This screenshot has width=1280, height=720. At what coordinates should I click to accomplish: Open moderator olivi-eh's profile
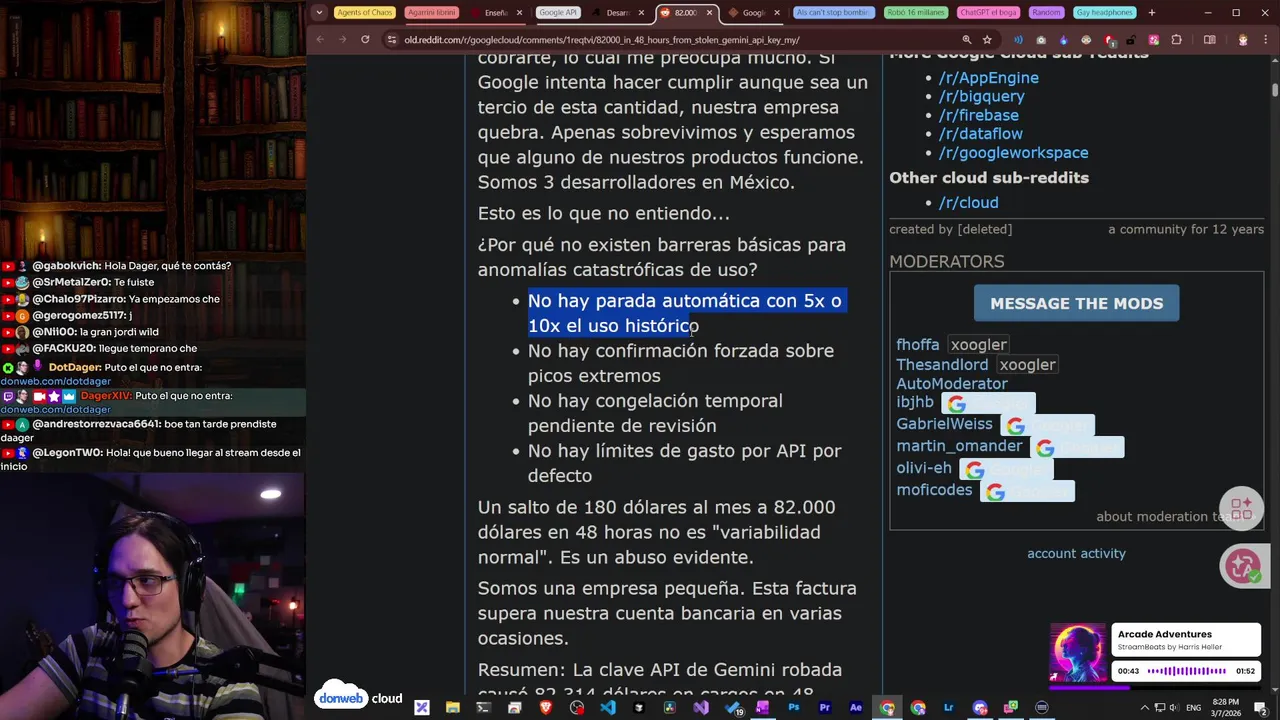[924, 468]
